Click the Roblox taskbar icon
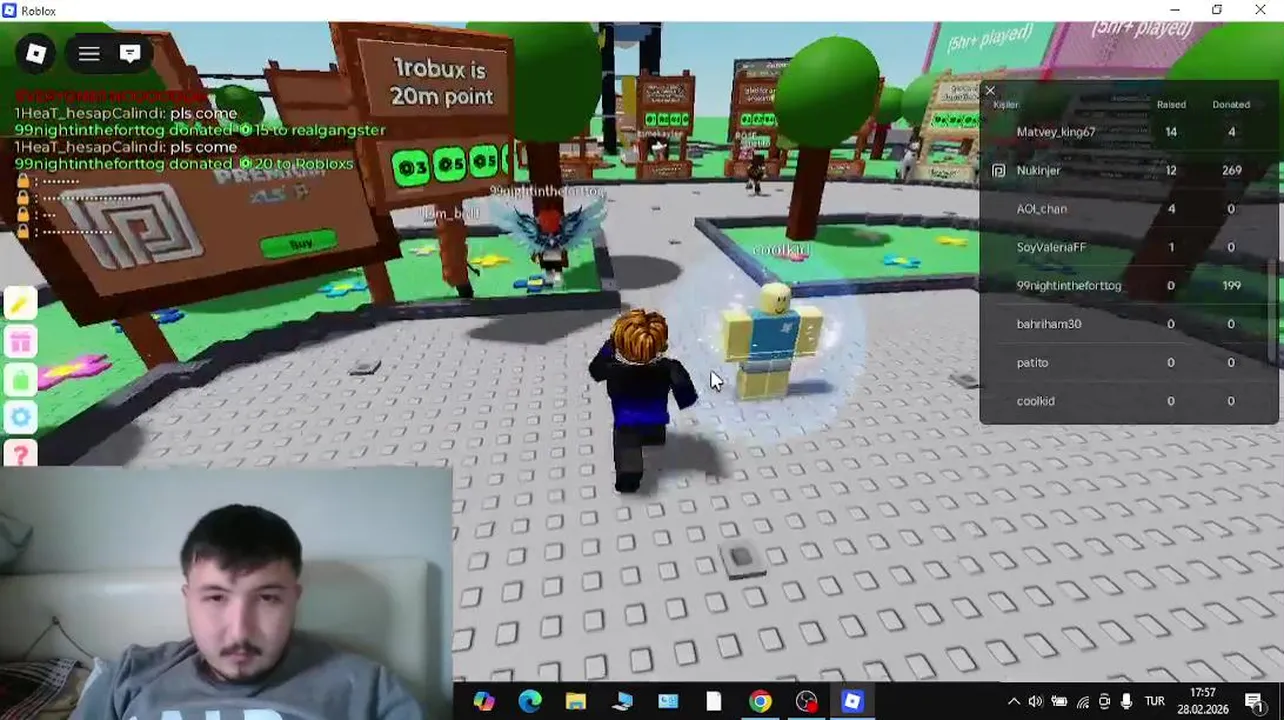The image size is (1284, 720). [x=852, y=702]
